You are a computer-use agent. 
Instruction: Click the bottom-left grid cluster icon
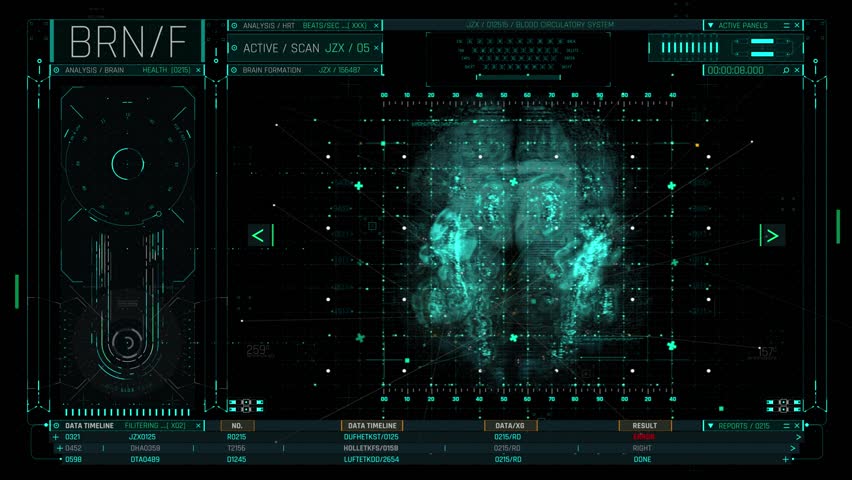(x=246, y=406)
